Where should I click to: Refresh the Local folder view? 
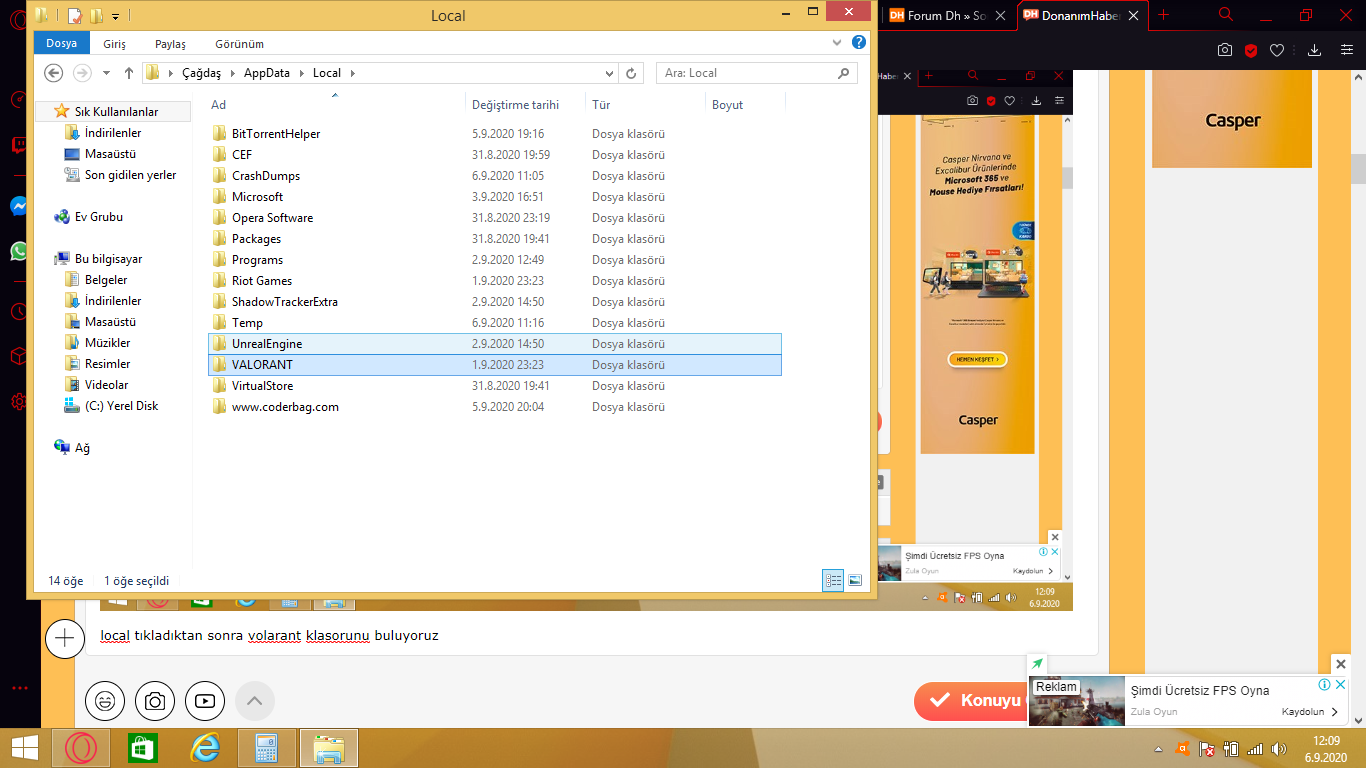click(630, 73)
